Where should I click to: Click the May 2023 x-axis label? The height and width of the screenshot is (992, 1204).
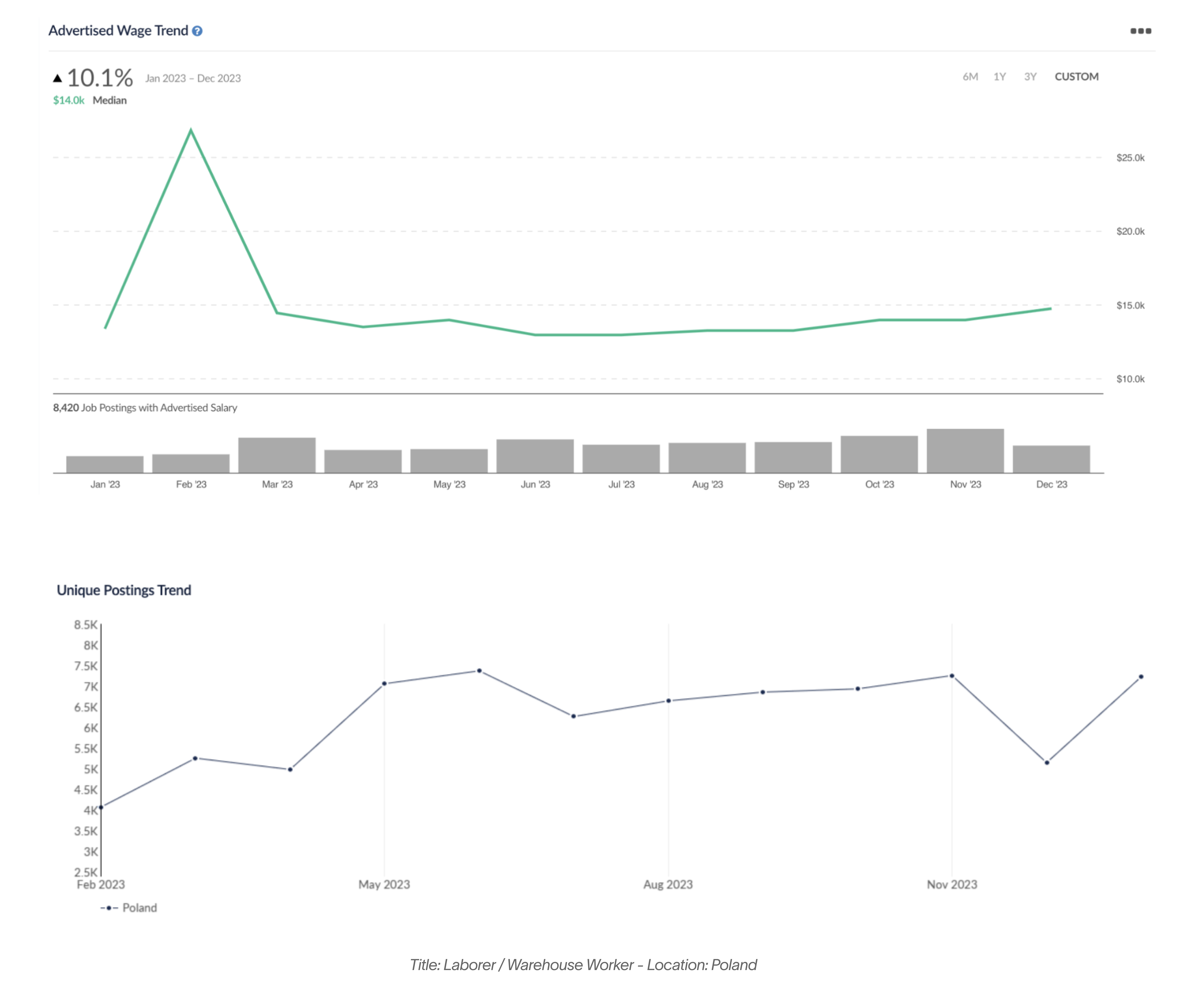click(x=384, y=885)
